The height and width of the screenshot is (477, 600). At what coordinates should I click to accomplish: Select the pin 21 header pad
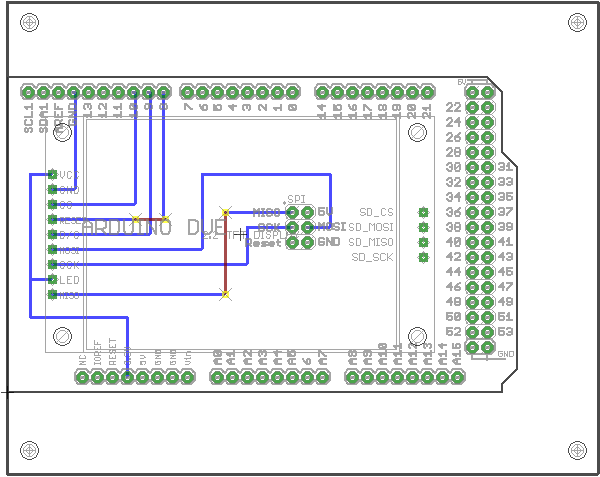click(427, 92)
